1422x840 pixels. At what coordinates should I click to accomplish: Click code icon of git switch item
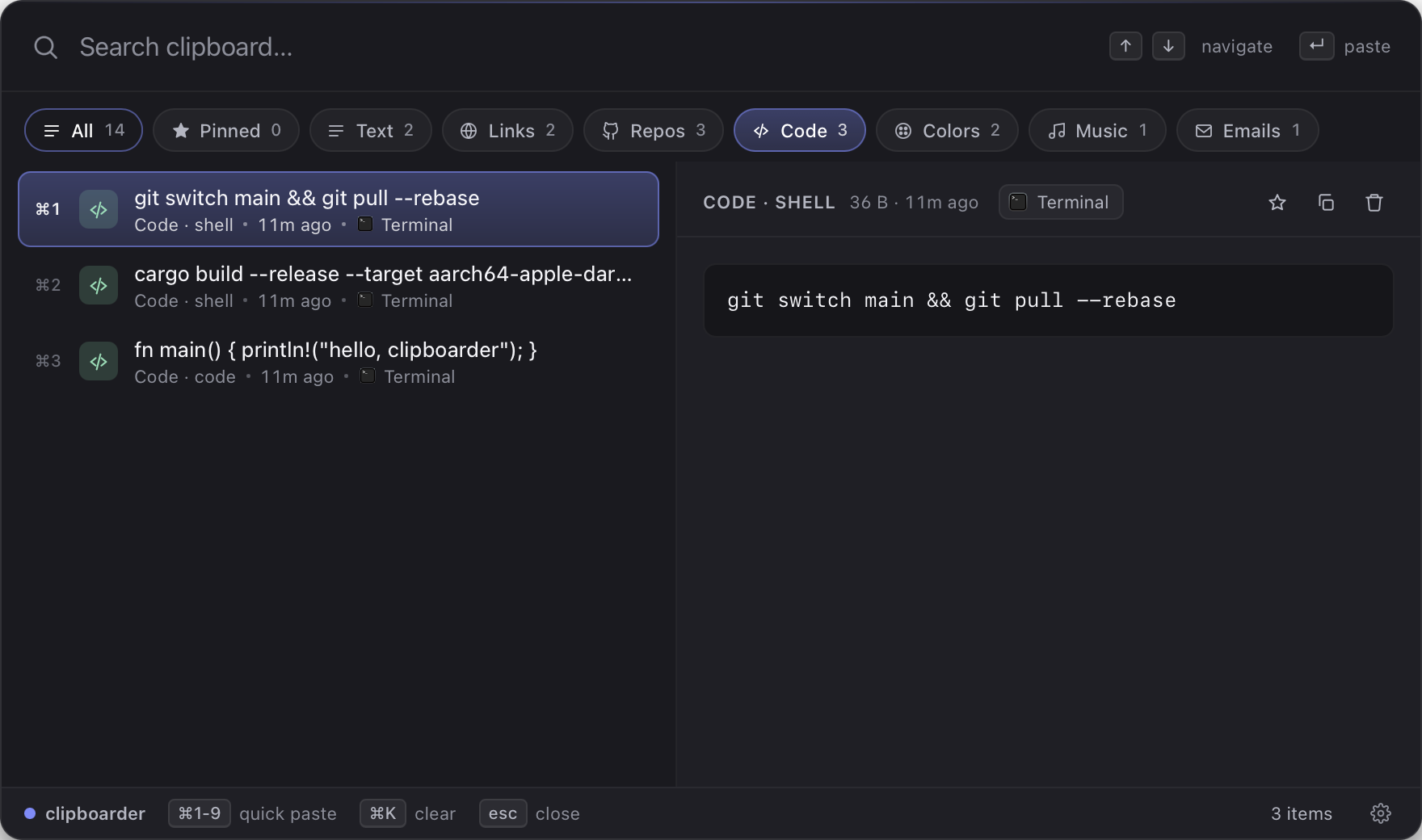click(x=99, y=209)
